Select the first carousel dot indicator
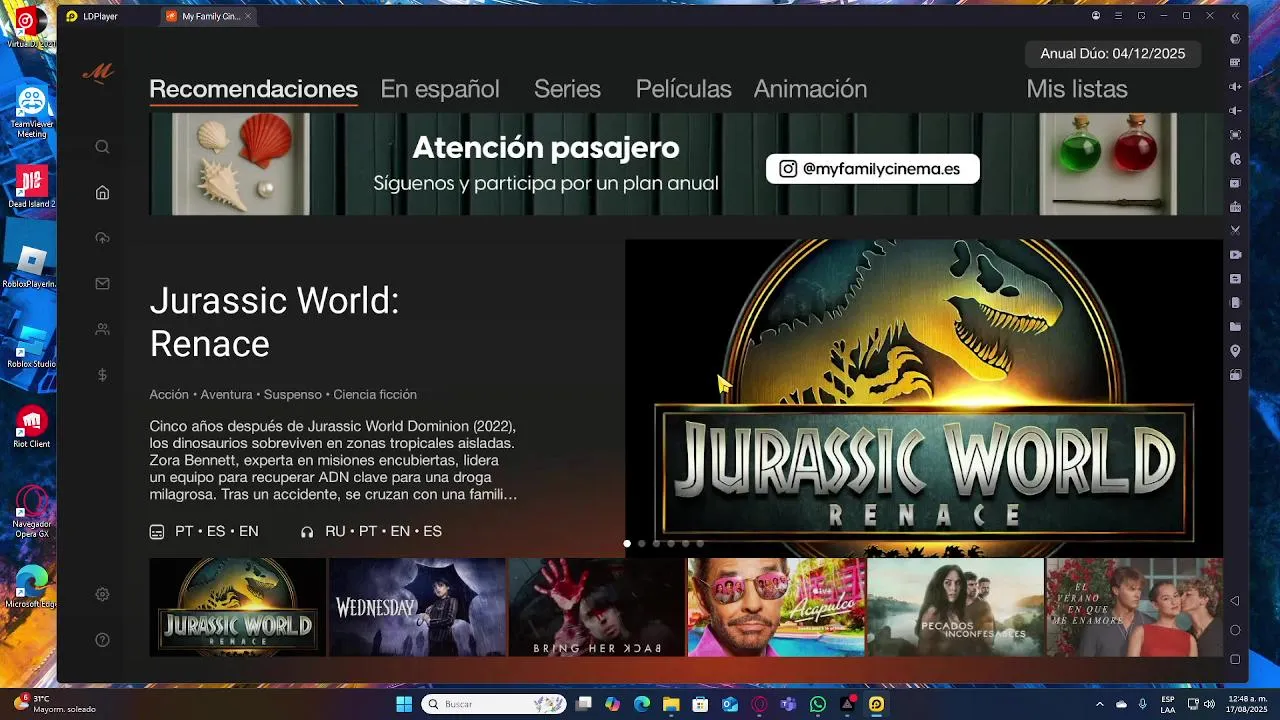The width and height of the screenshot is (1280, 720). tap(627, 544)
